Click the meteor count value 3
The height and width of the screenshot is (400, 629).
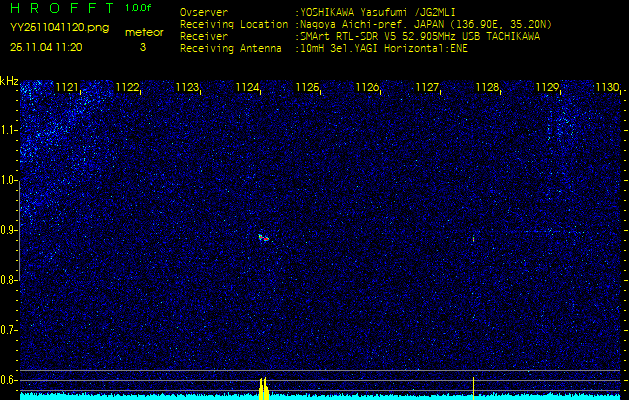tap(142, 47)
